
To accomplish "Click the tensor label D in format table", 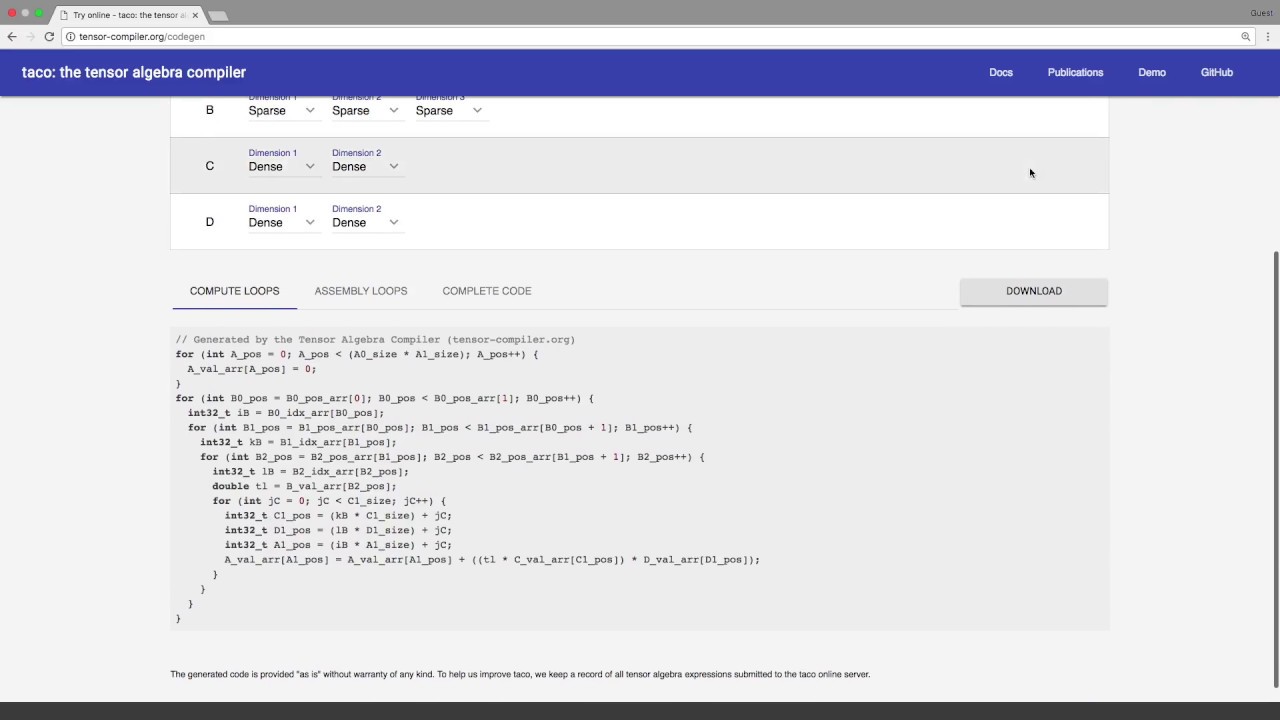I will coord(210,222).
